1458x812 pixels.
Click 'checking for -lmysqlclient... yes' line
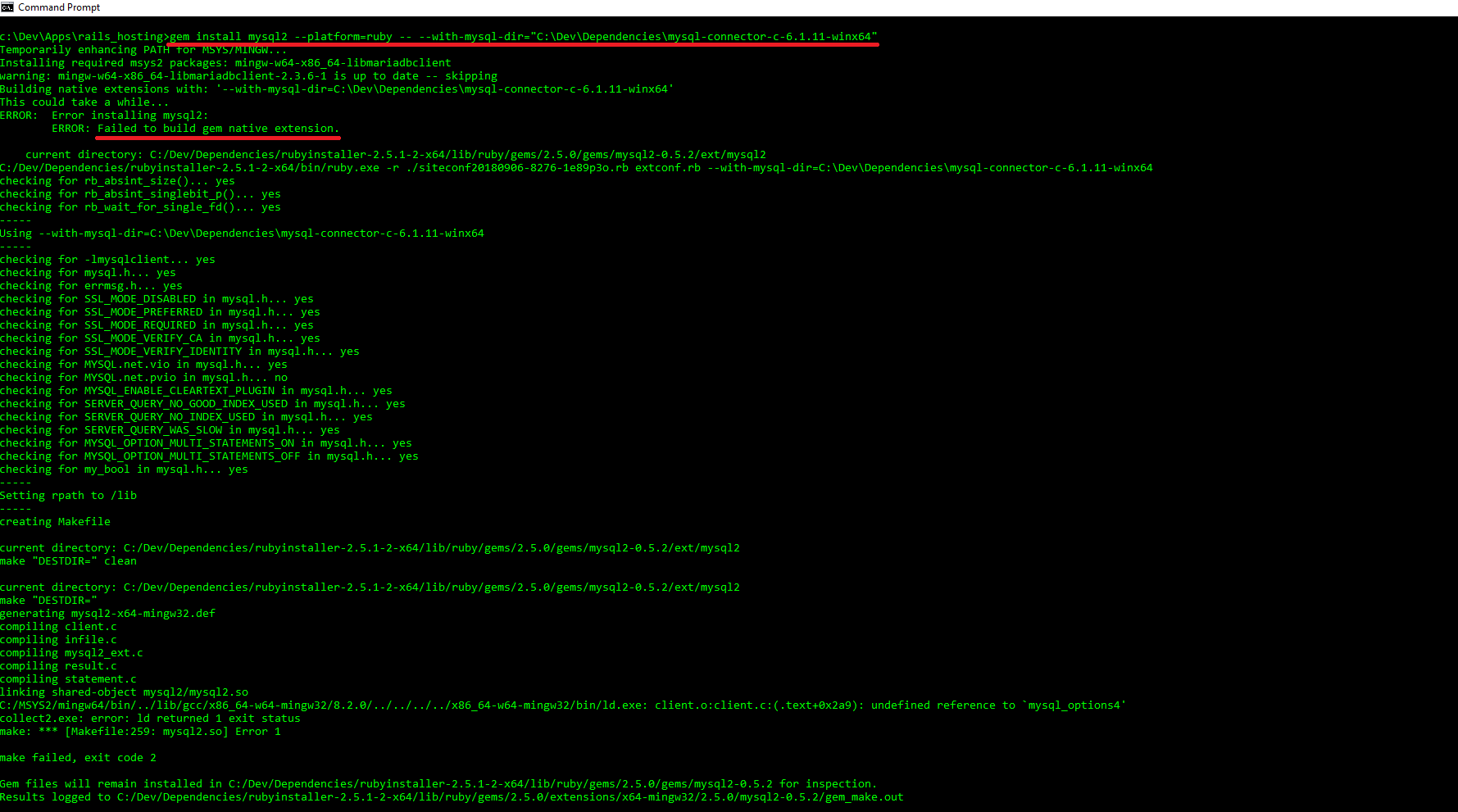(x=107, y=259)
